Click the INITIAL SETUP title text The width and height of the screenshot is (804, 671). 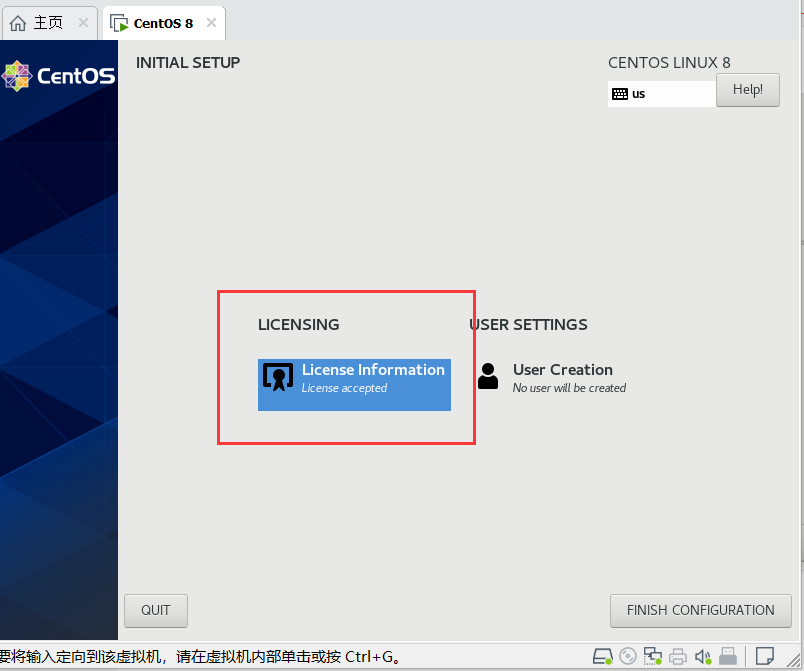tap(188, 63)
